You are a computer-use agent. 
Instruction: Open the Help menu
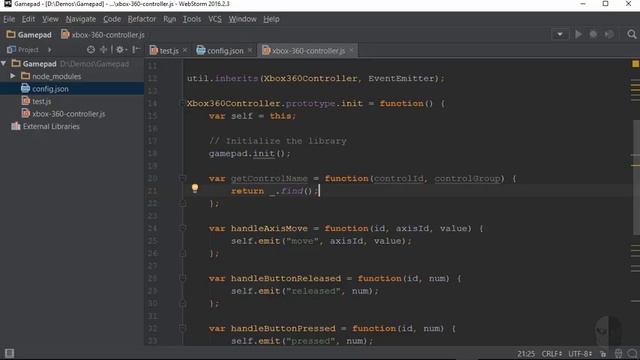271,19
